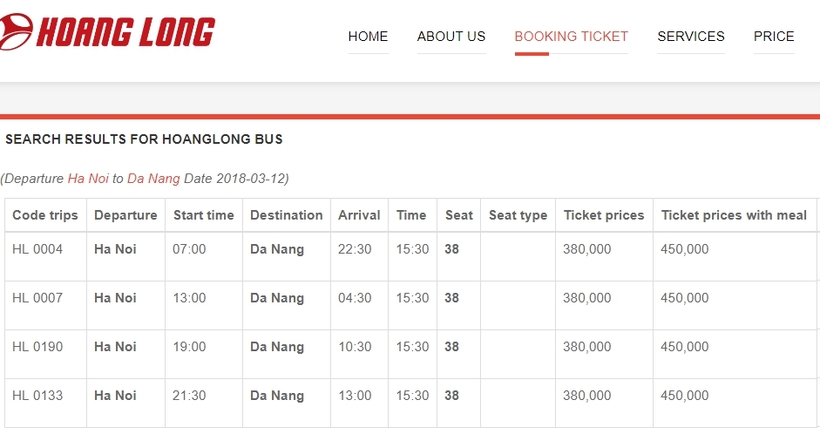Select the BOOKING TICKET tab

[x=571, y=36]
